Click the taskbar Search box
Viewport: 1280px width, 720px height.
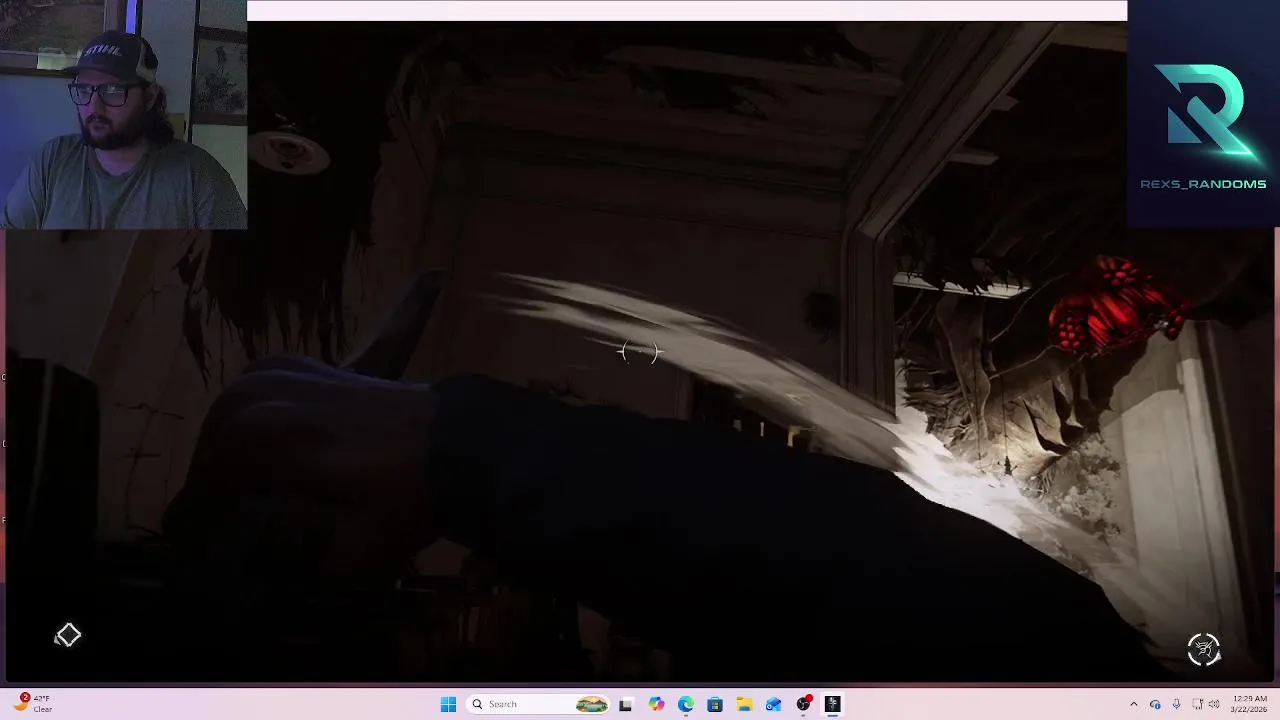pos(539,704)
